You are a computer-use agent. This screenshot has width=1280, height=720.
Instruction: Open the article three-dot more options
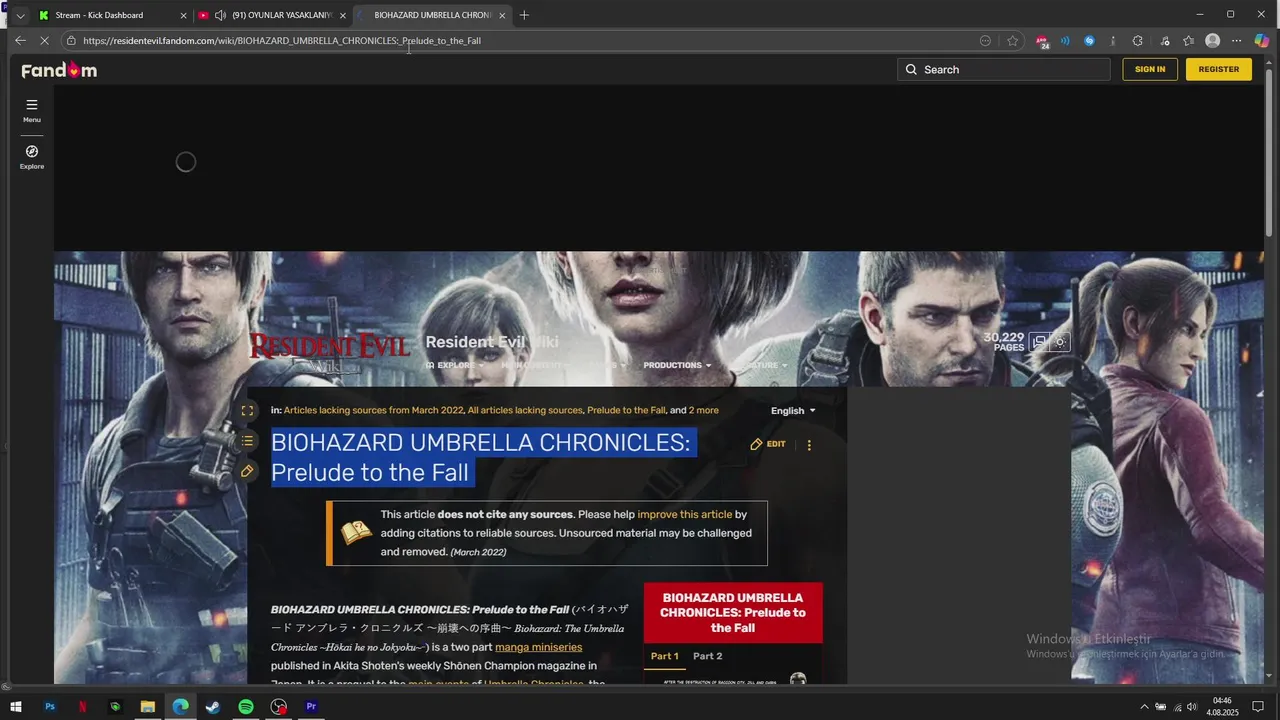[809, 445]
